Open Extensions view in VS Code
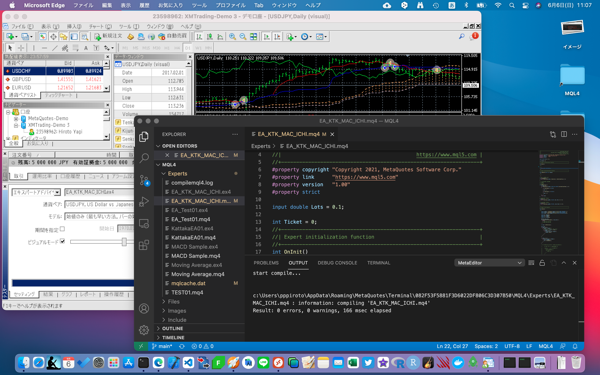 pyautogui.click(x=144, y=245)
